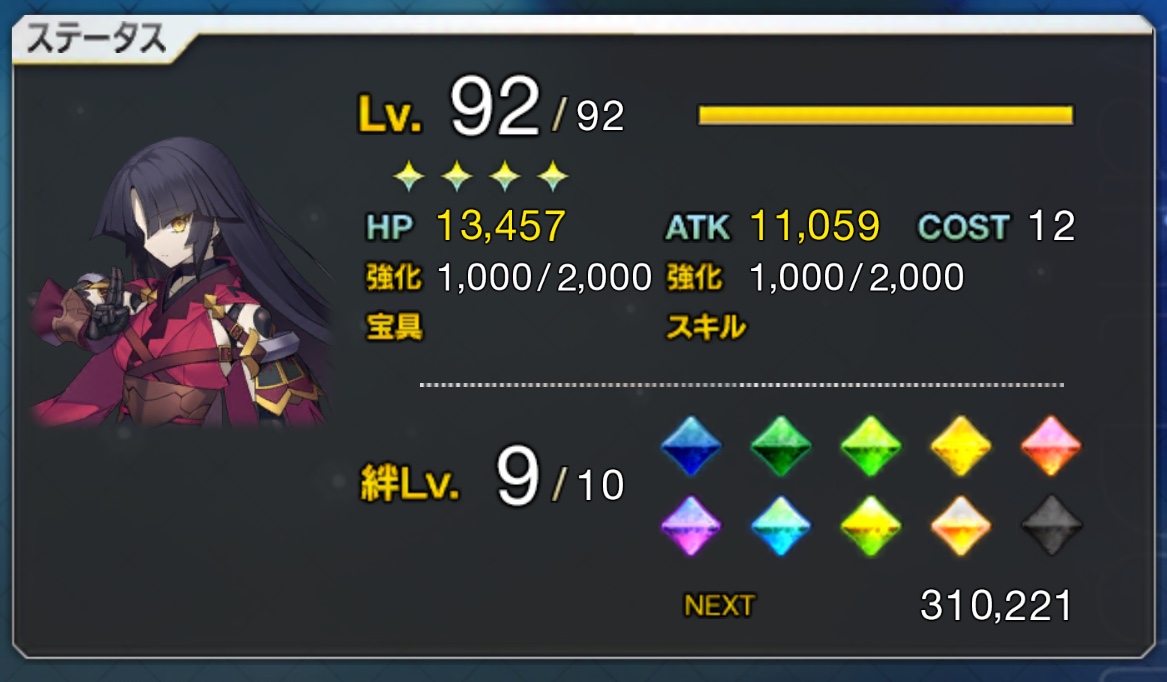Click the top-row bright green gem
This screenshot has height=682, width=1167.
[x=871, y=446]
